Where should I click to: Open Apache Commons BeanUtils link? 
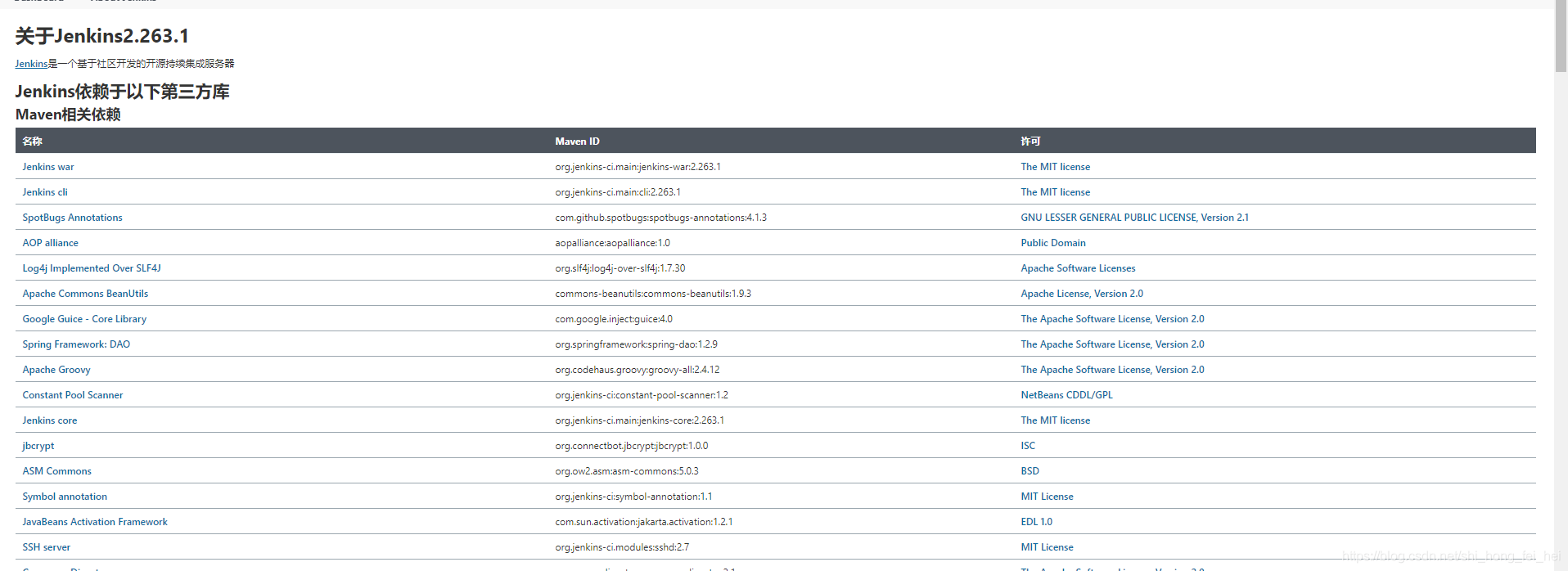86,294
